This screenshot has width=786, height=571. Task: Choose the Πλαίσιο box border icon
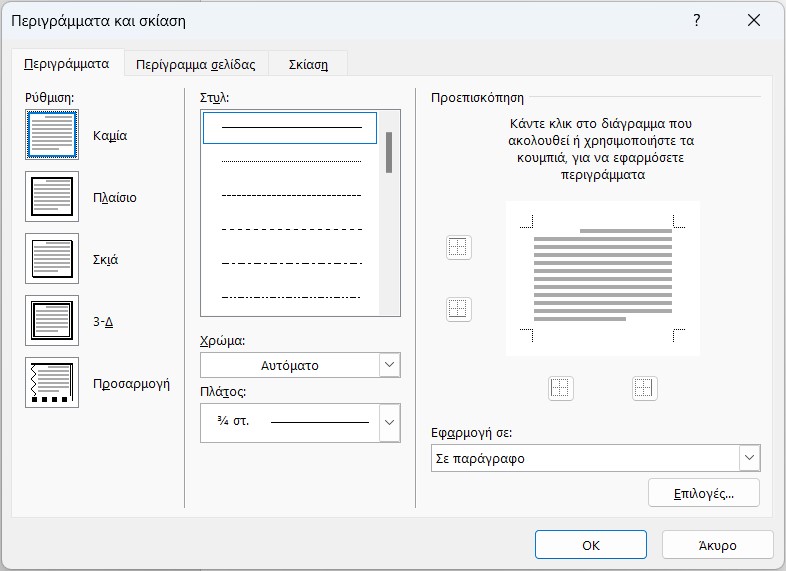point(52,197)
